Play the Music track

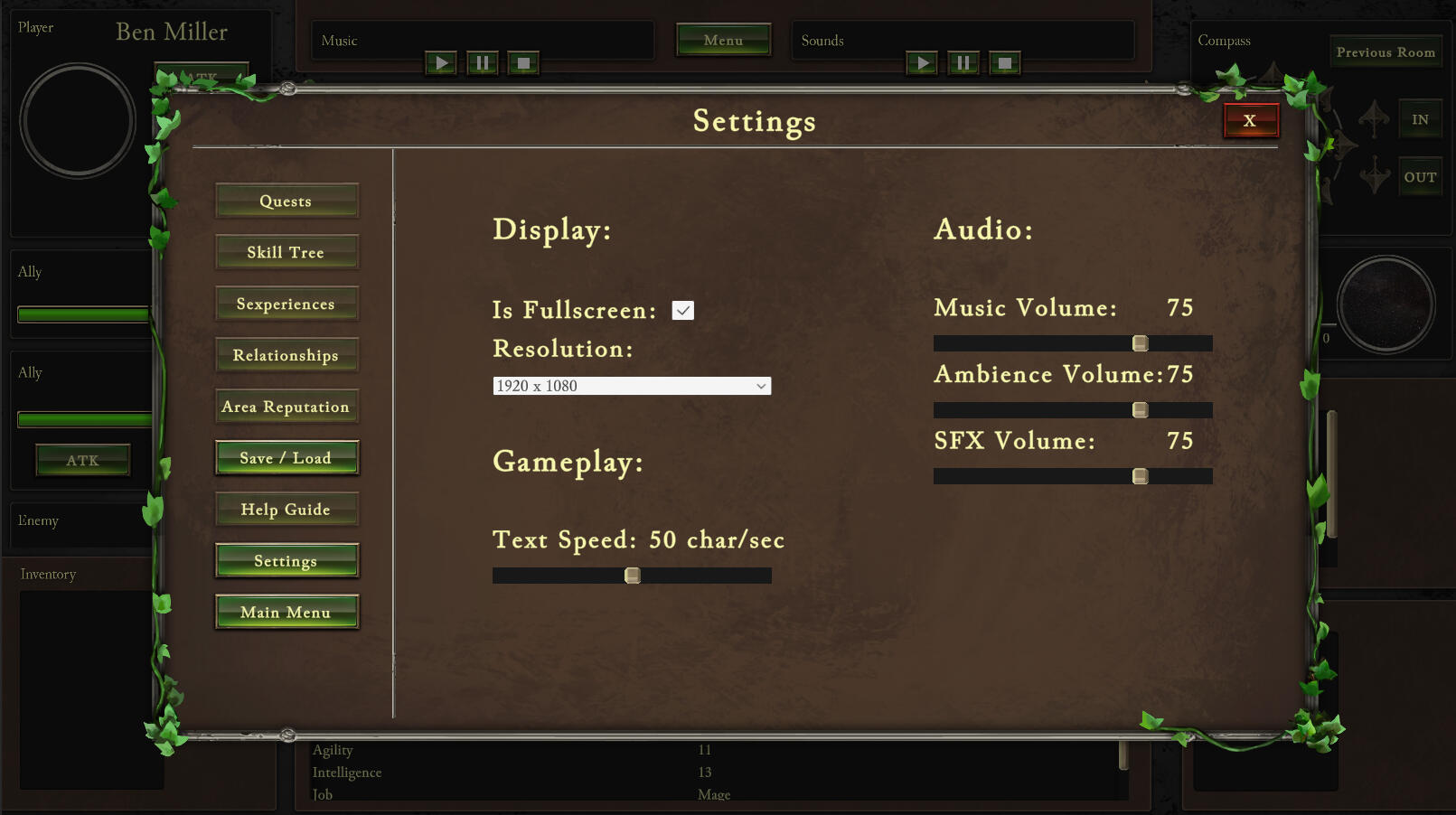pyautogui.click(x=441, y=63)
